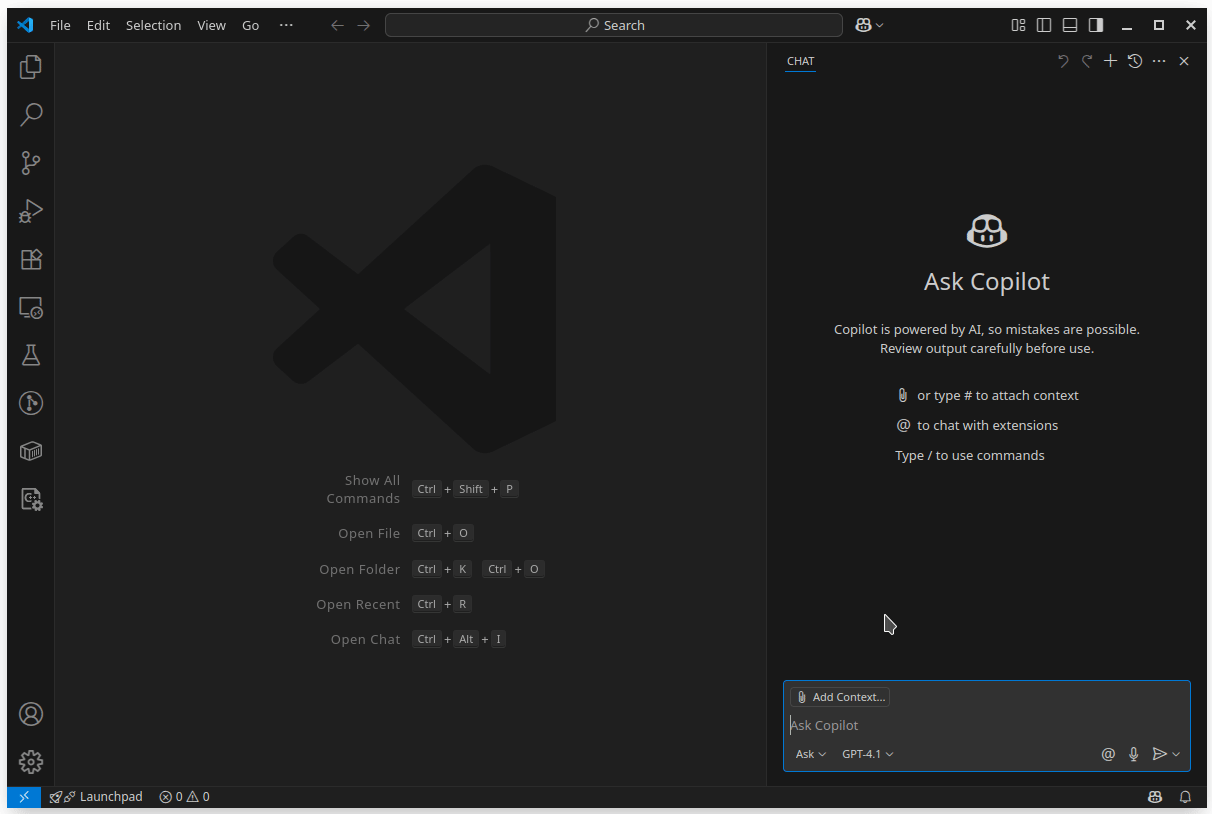Start a new chat with plus icon
The width and height of the screenshot is (1212, 814).
pos(1110,61)
